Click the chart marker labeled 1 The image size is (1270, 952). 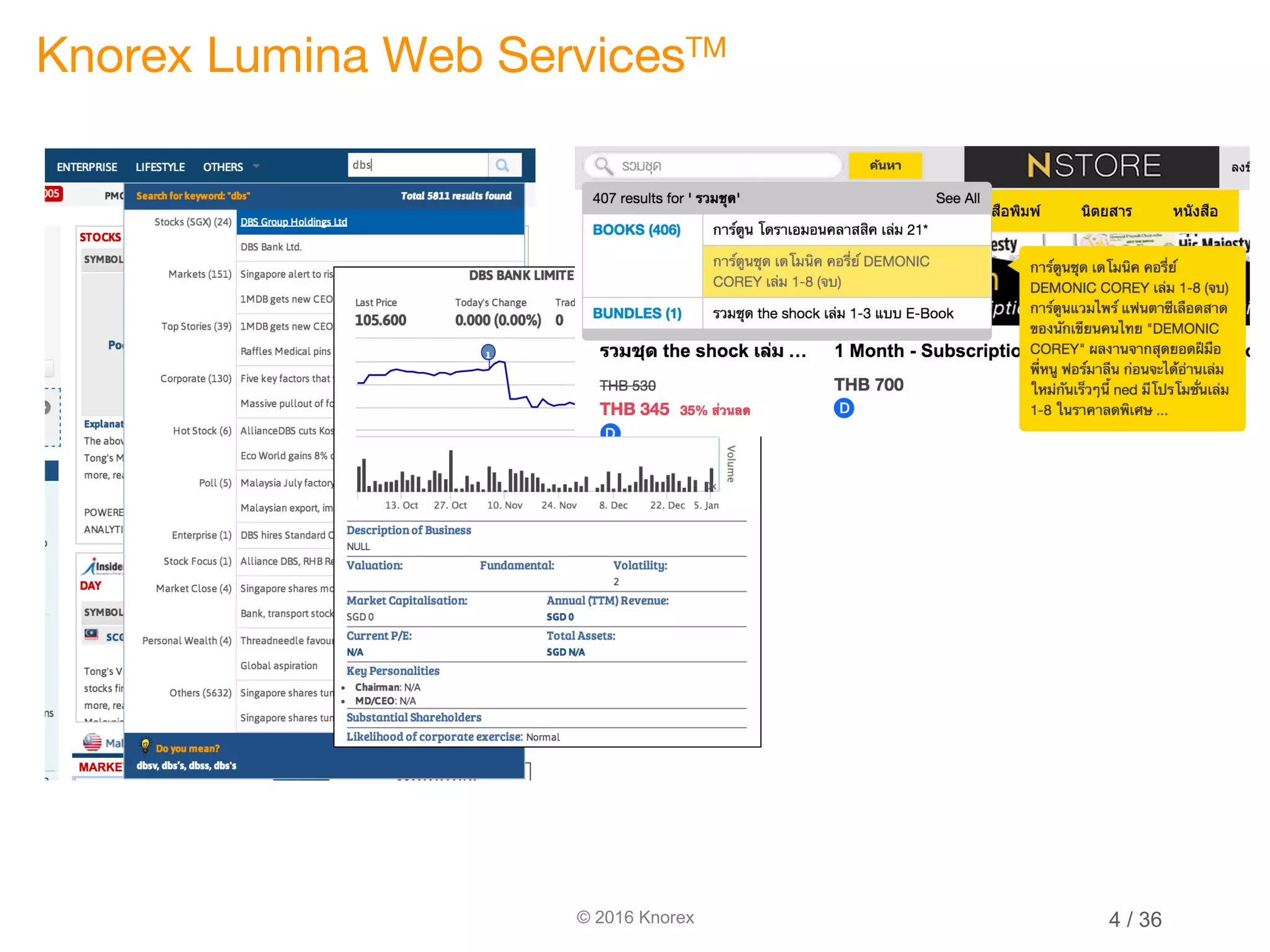pos(488,352)
